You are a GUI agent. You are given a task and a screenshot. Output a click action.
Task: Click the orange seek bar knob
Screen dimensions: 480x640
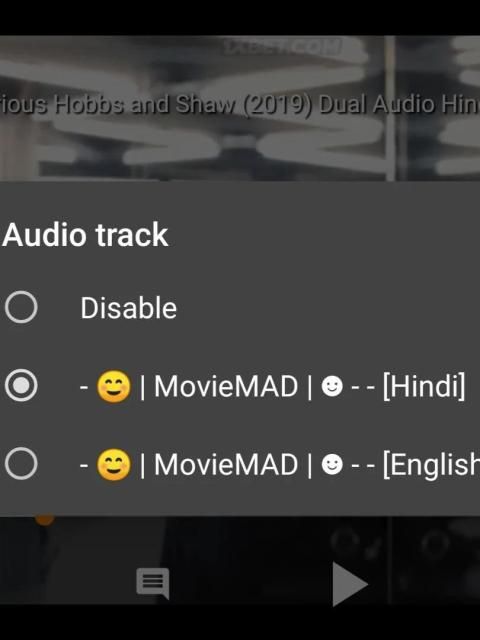(x=44, y=519)
